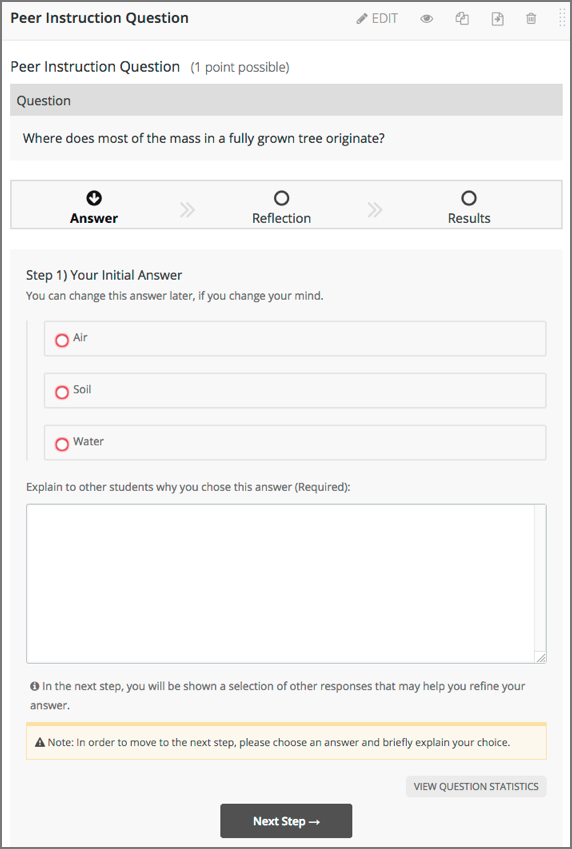The image size is (572, 849).
Task: Select the Air radio option
Action: tap(62, 340)
